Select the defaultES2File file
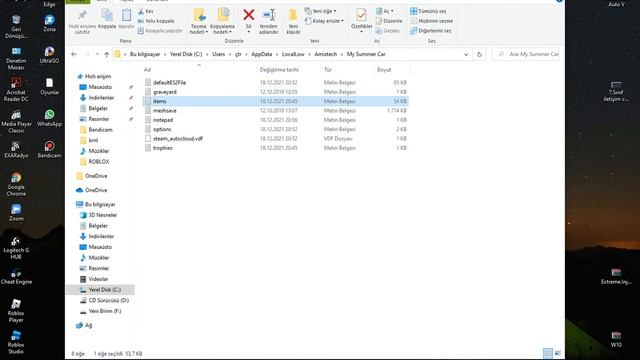Screen dimensions: 640x360 (x=169, y=82)
